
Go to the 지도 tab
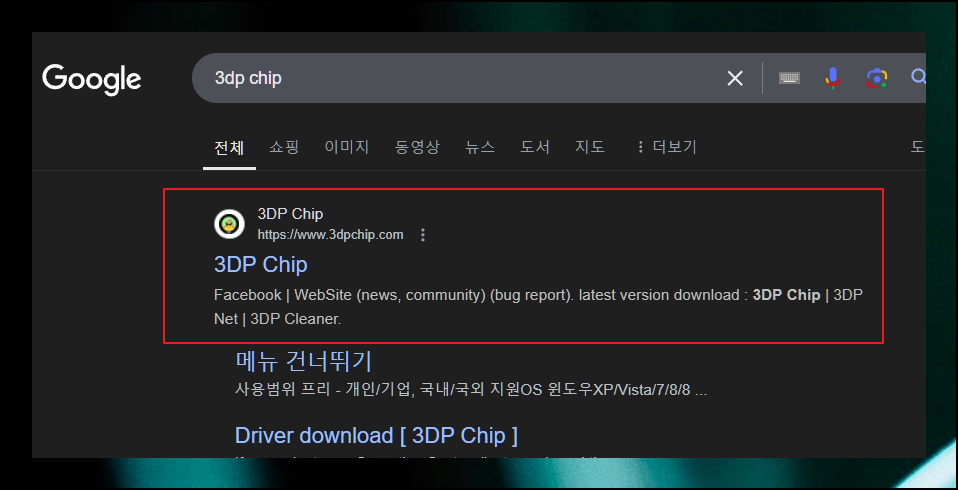pos(590,147)
